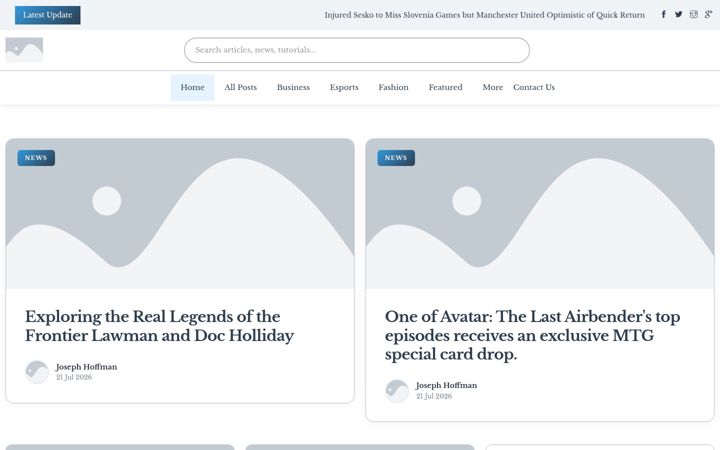
Task: Click NEWS badge on Avatar card
Action: [x=396, y=158]
